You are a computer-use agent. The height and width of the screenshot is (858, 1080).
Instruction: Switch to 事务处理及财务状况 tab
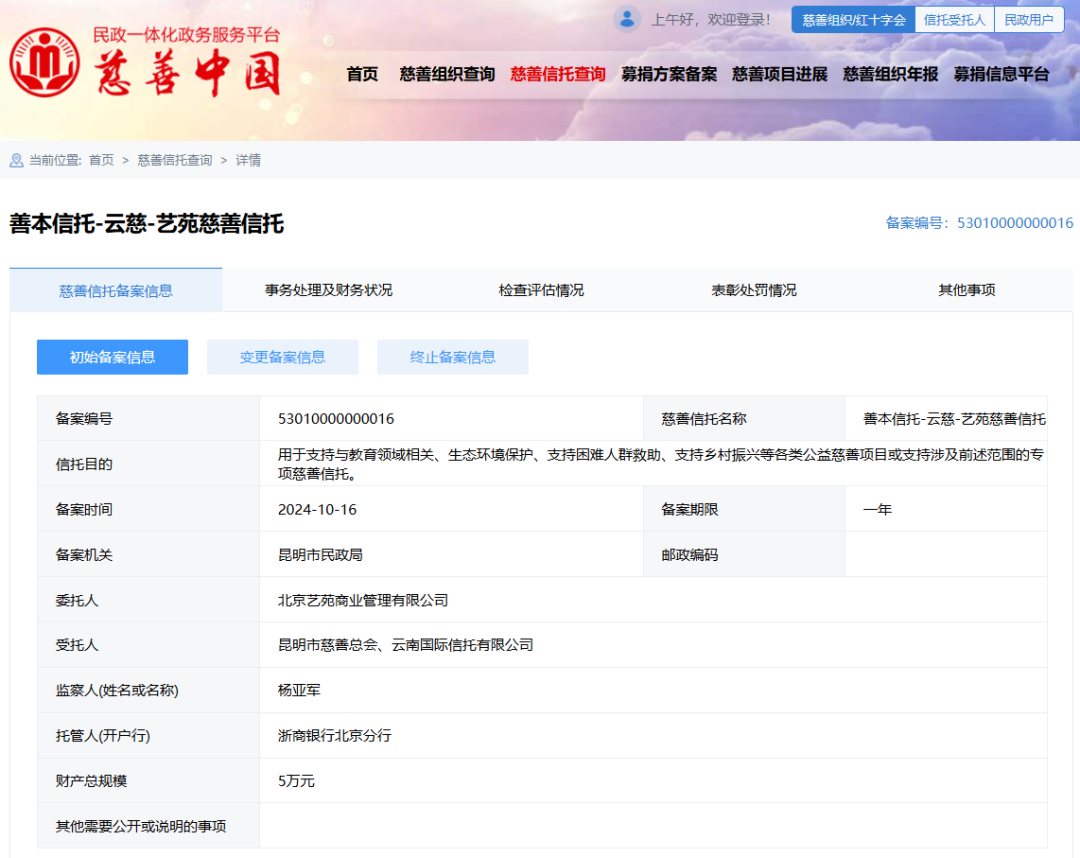329,291
